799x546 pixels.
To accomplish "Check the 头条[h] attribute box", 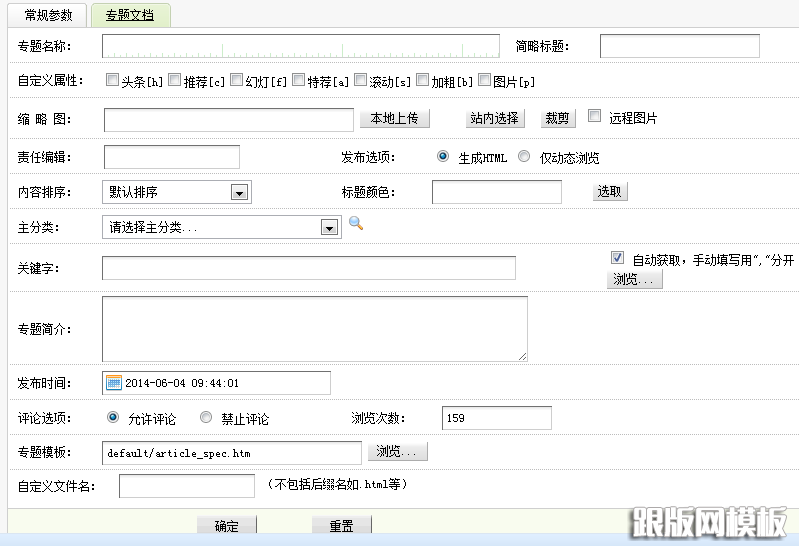I will pos(112,80).
